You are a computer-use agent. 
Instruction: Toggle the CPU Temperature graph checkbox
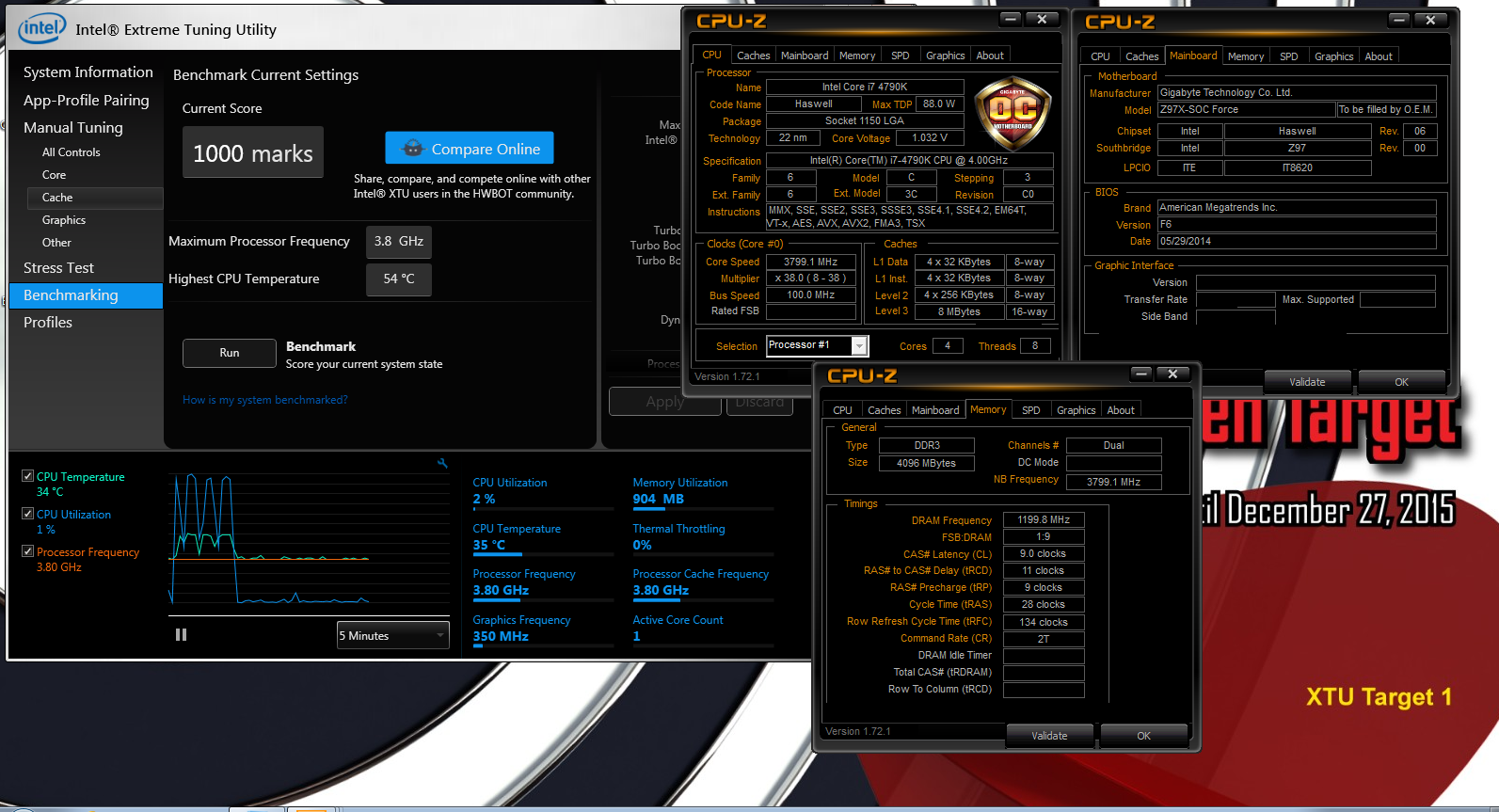click(28, 476)
